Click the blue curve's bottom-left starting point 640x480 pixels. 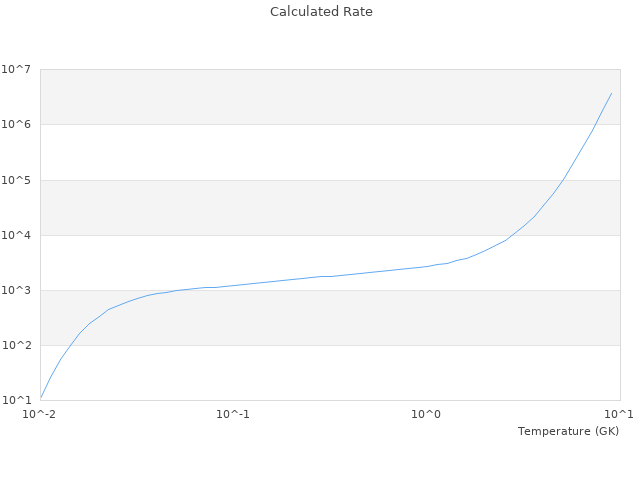click(41, 398)
